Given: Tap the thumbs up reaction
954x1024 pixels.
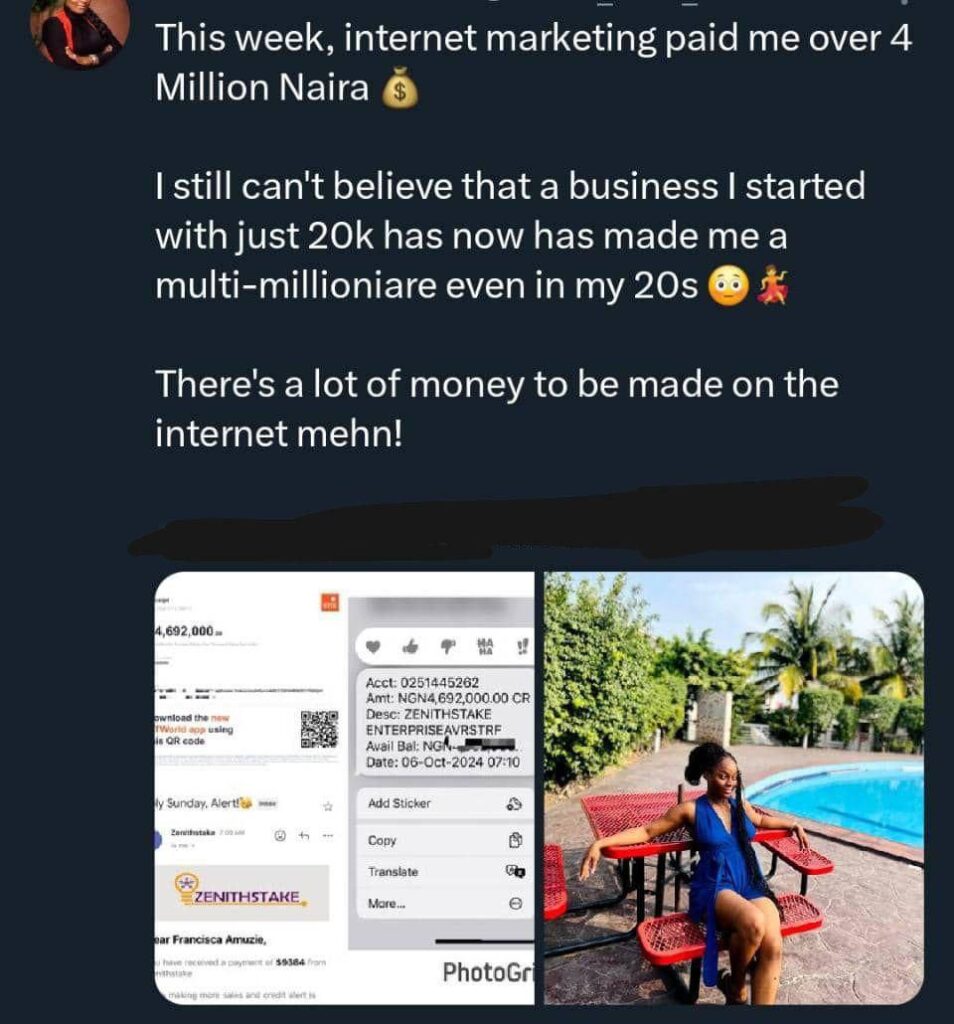Looking at the screenshot, I should tap(410, 648).
